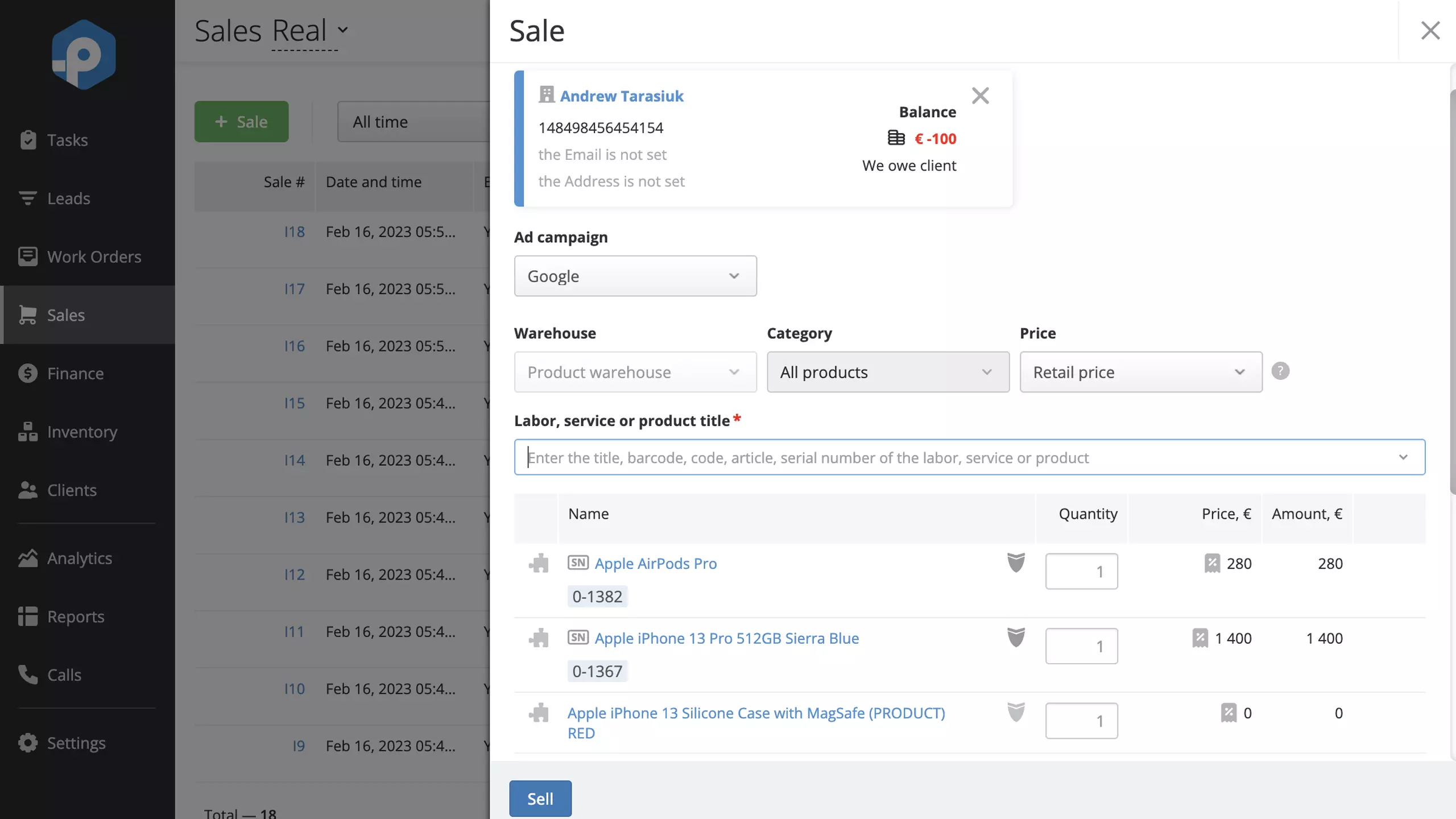Click warranty shield for Silicone Case row

click(x=1016, y=712)
